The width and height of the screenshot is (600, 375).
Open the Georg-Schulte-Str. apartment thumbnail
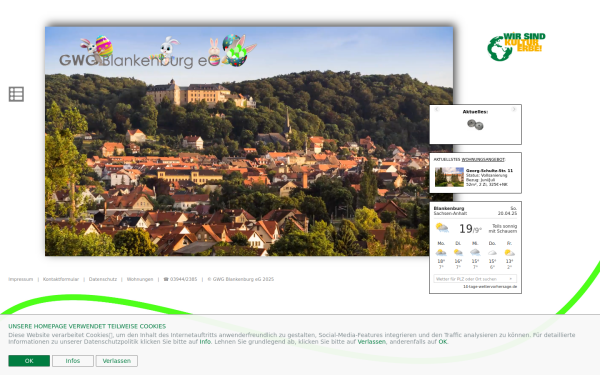click(x=449, y=177)
